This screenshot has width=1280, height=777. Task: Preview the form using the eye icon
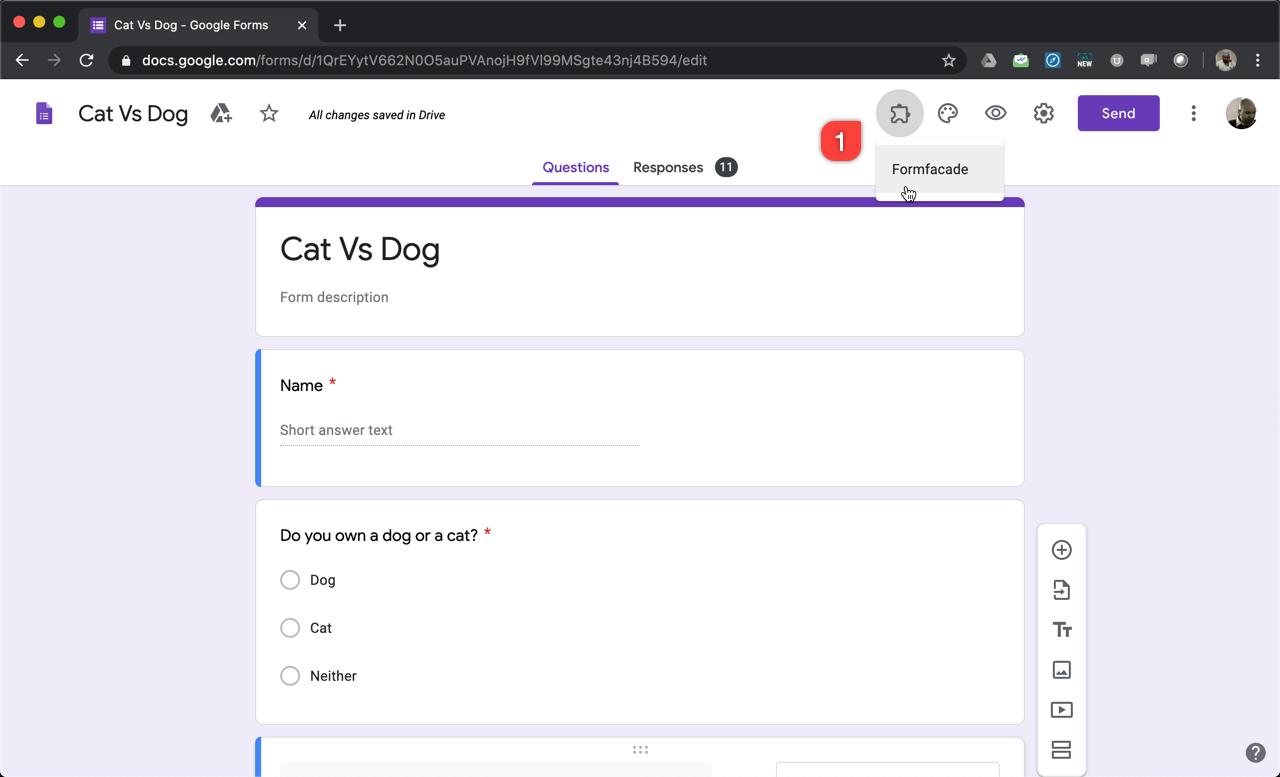point(995,113)
